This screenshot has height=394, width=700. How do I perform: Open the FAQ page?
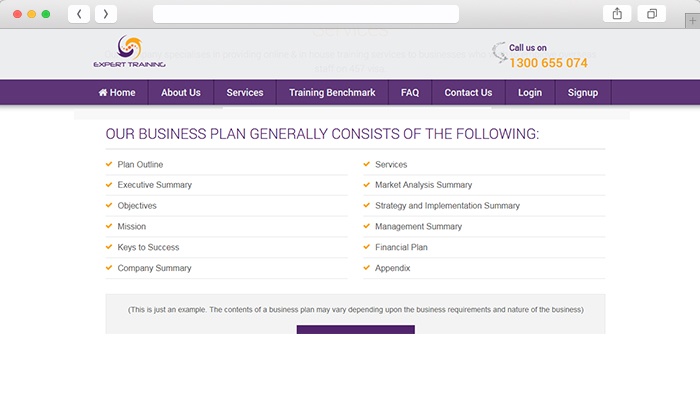tap(410, 92)
